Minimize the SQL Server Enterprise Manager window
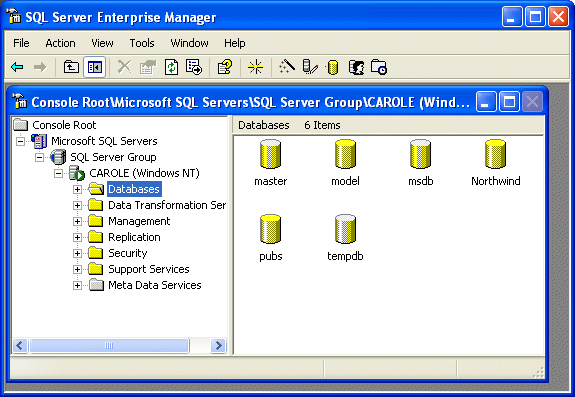This screenshot has width=575, height=397. coord(512,17)
